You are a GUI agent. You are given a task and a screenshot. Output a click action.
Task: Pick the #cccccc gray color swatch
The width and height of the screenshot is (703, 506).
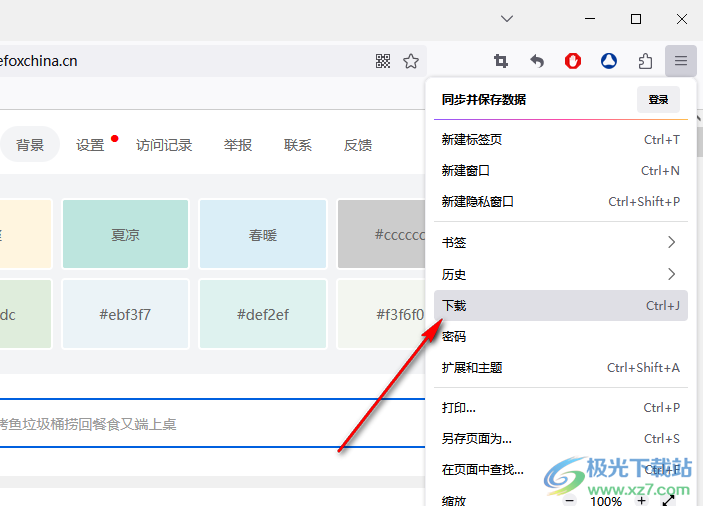(382, 234)
